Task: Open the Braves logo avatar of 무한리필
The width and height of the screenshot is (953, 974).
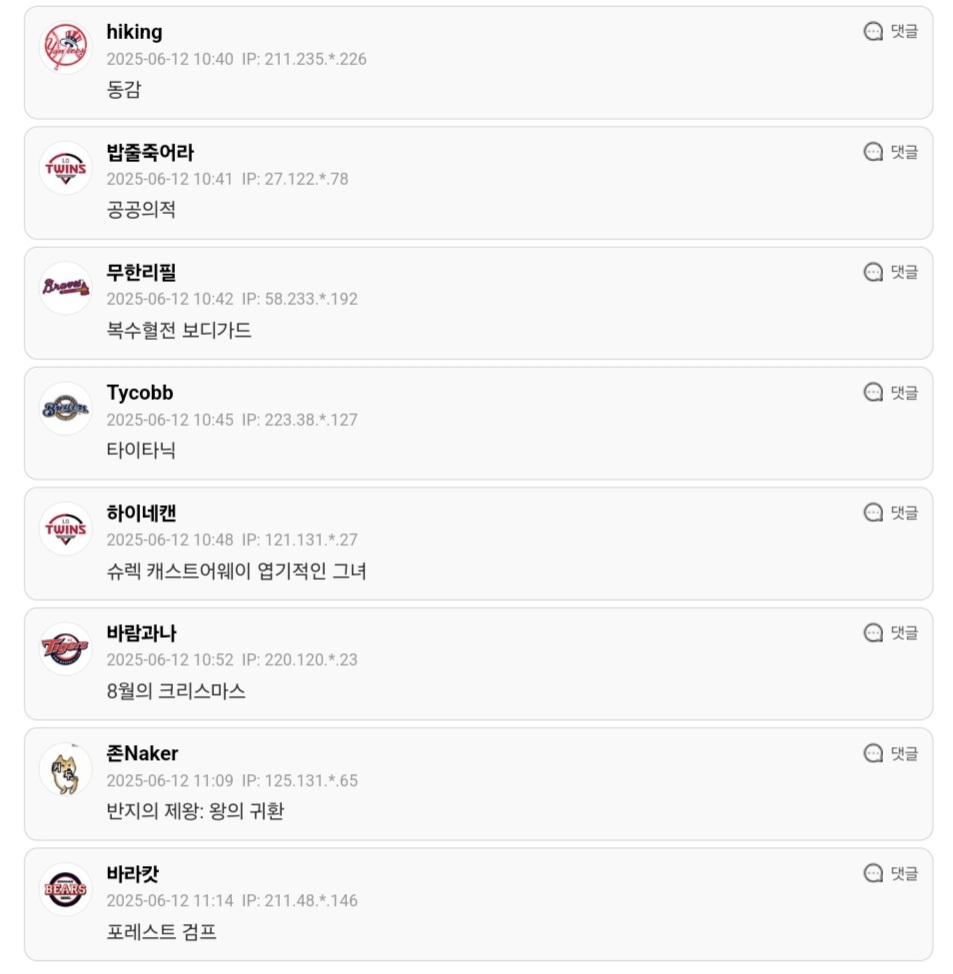Action: coord(65,288)
